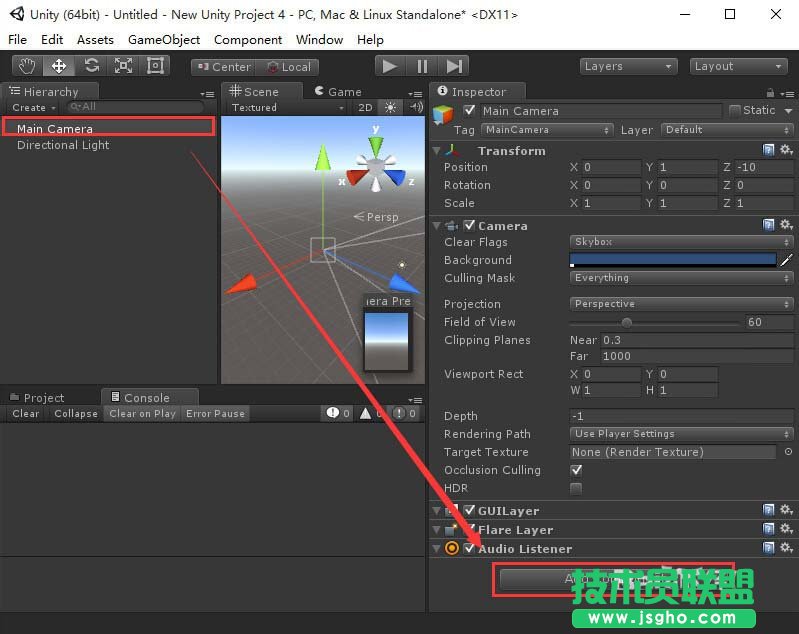This screenshot has width=799, height=634.
Task: Open Target Texture object picker
Action: [x=788, y=452]
